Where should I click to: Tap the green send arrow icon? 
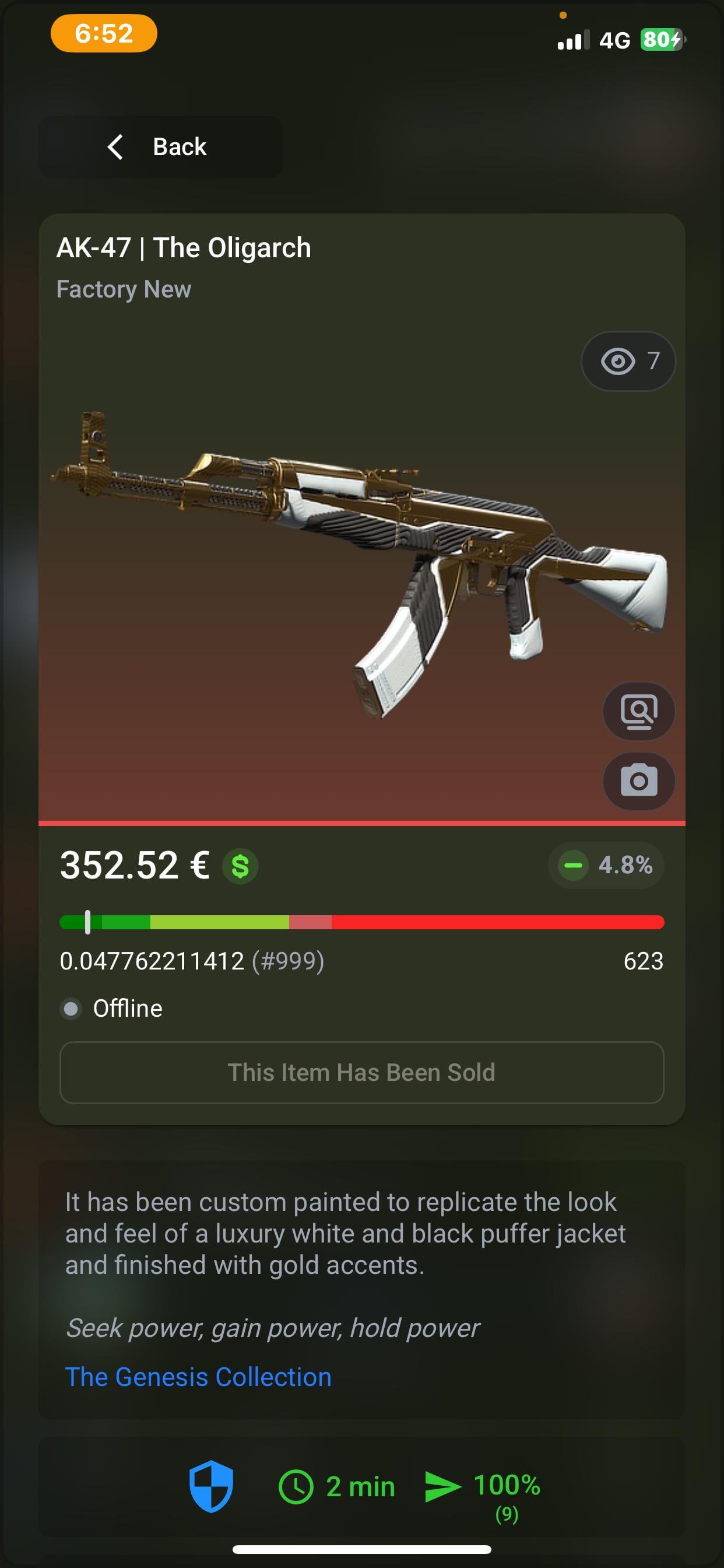click(442, 1486)
